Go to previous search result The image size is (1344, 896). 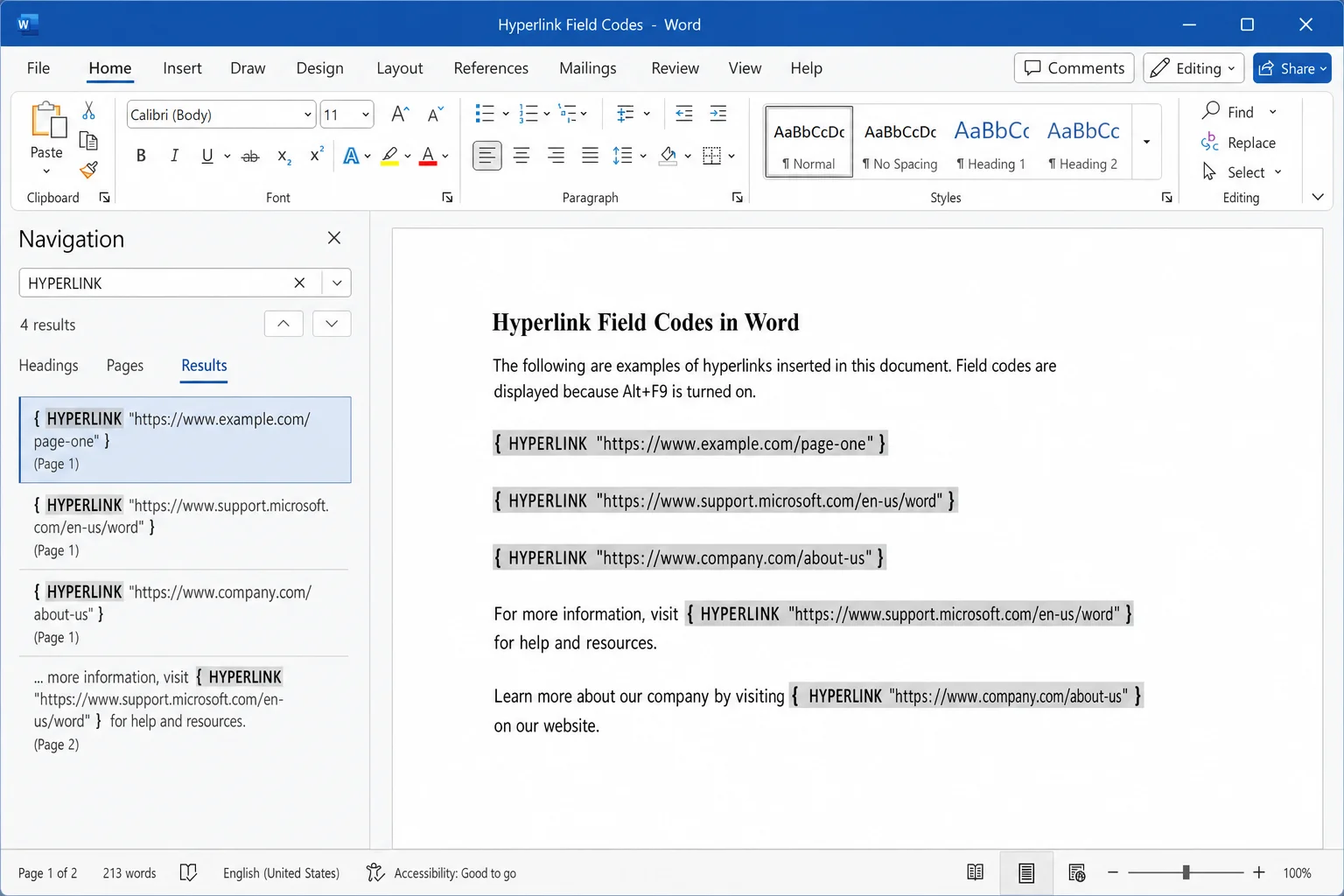pyautogui.click(x=283, y=324)
